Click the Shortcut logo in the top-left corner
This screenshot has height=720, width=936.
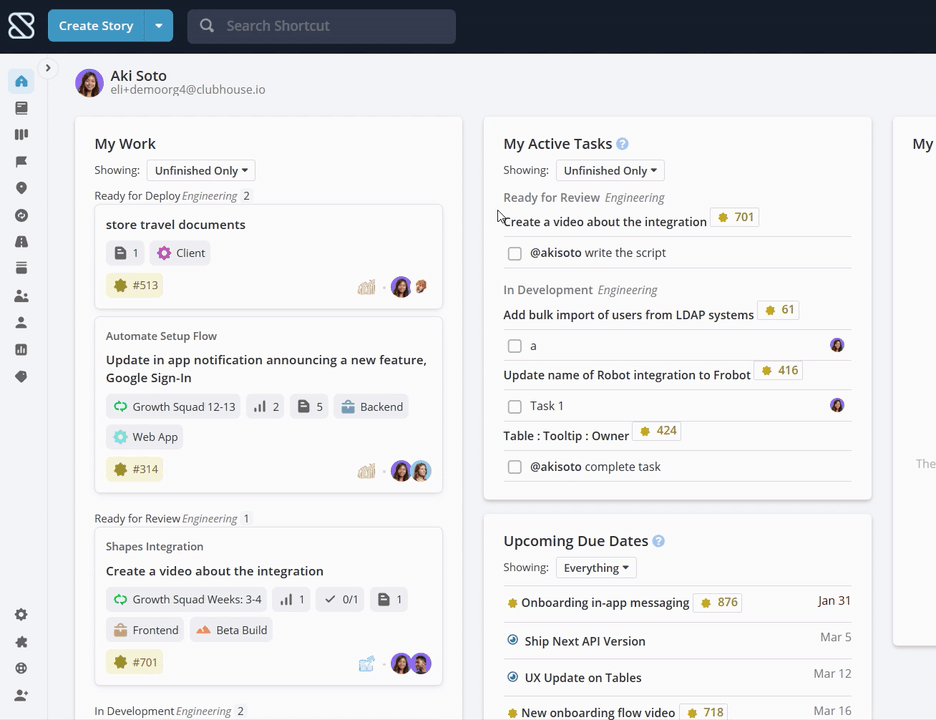21,26
